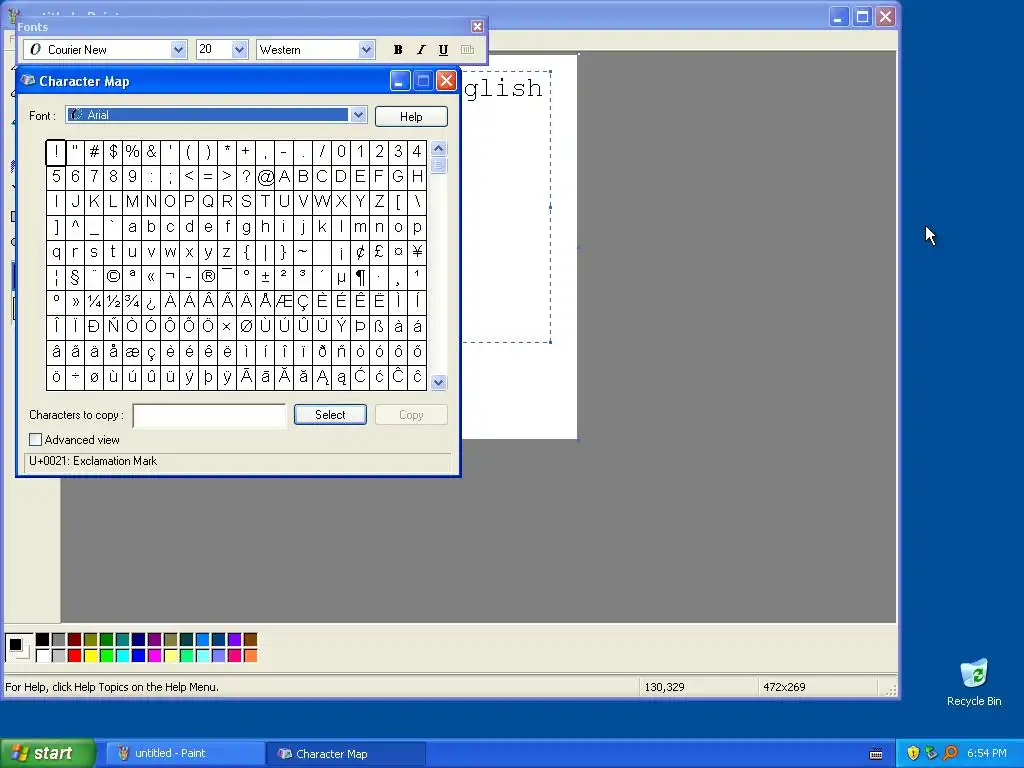Select the registered ® symbol
Image resolution: width=1024 pixels, height=768 pixels.
[x=208, y=277]
